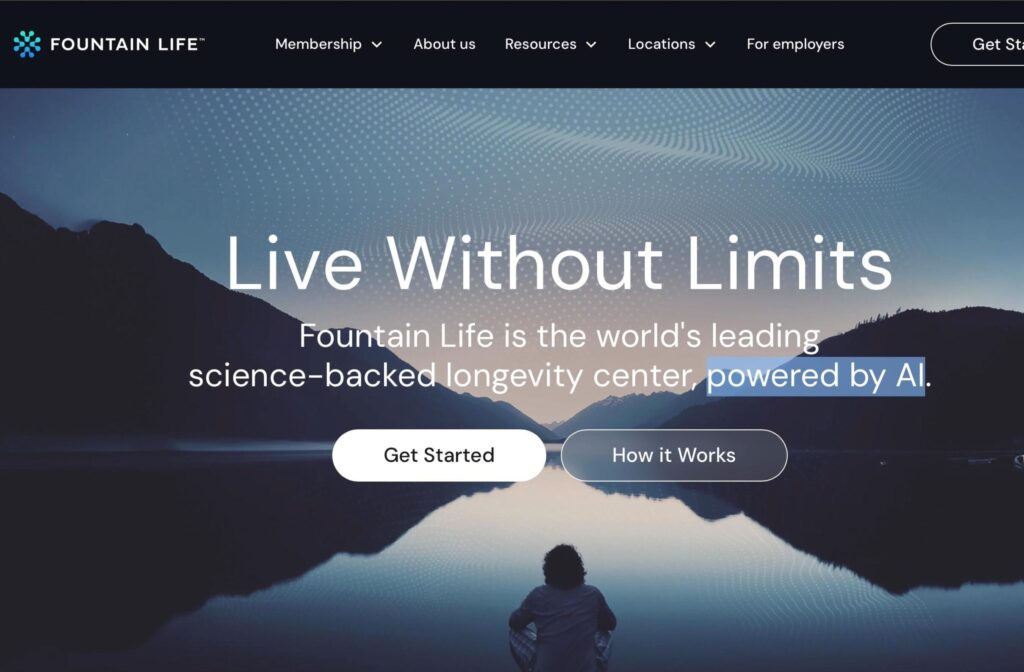Click the highlighted 'powered by AI' text

pyautogui.click(x=816, y=376)
